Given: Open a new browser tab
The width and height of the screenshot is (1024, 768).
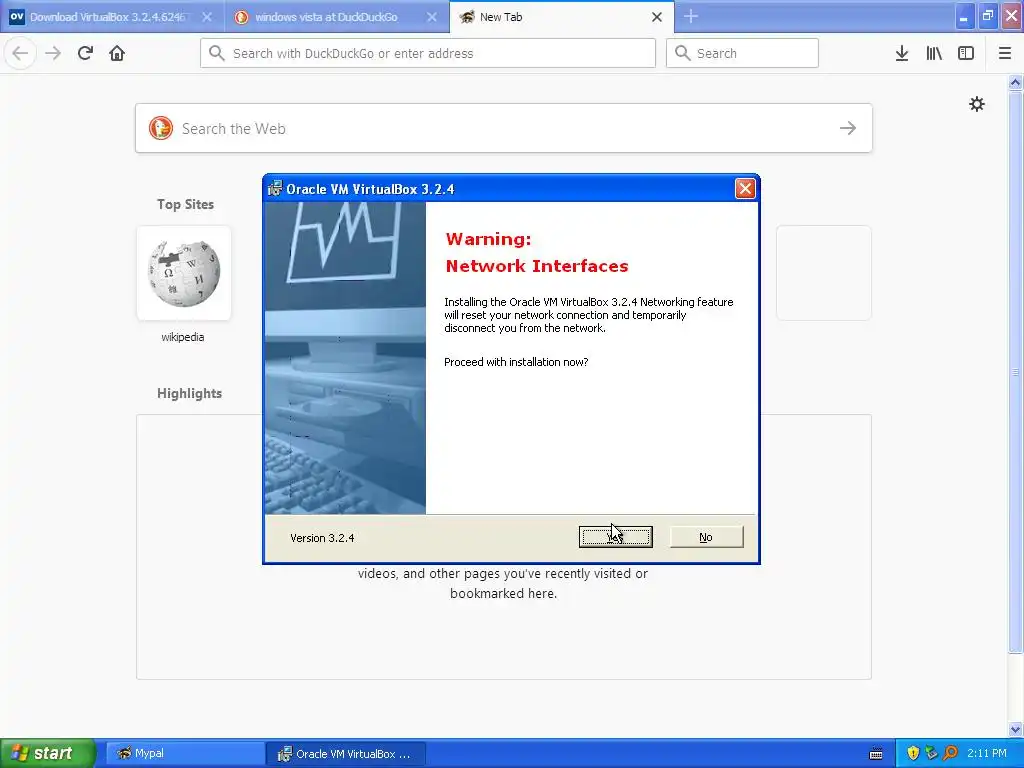Looking at the screenshot, I should tap(691, 16).
